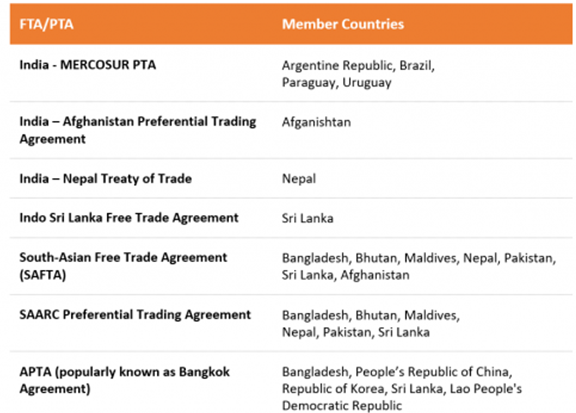This screenshot has width=576, height=413.
Task: Click Indo Sri Lanka Free Trade Agreement
Action: pos(129,218)
